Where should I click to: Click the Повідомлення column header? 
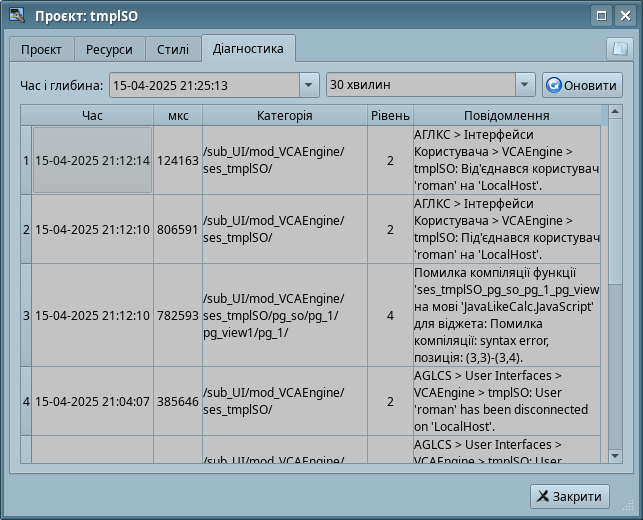(506, 116)
